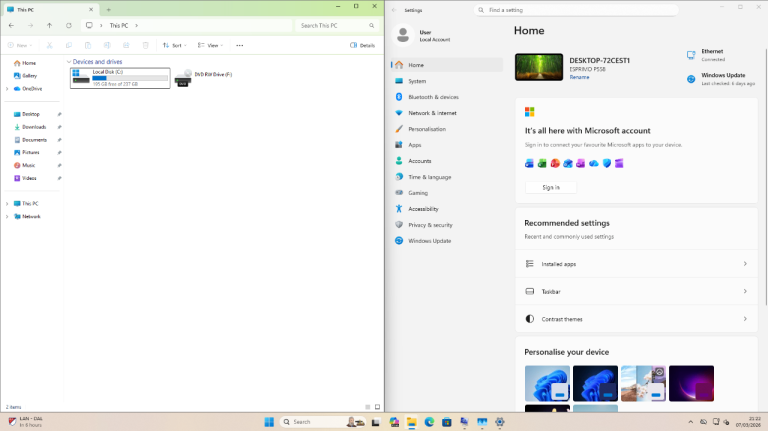Open the View dropdown menu

coord(208,45)
